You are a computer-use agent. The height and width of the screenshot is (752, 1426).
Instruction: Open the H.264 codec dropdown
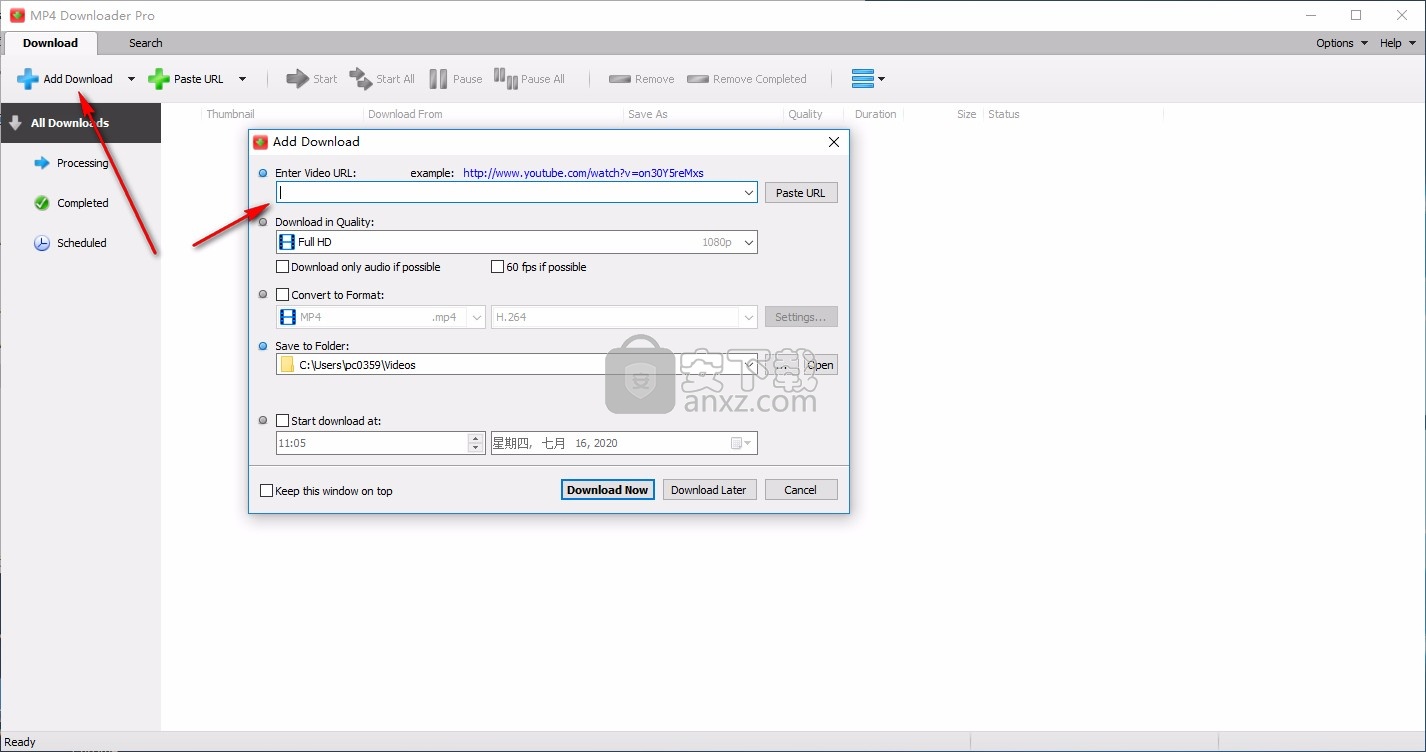(748, 317)
